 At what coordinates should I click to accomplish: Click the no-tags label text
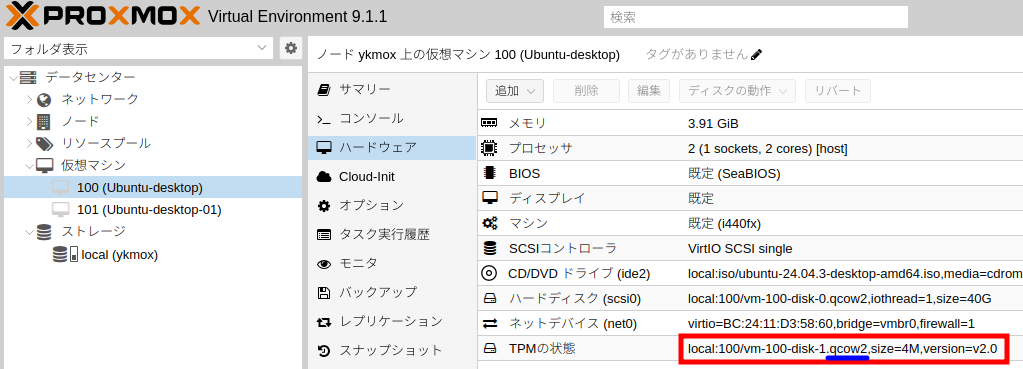pos(697,55)
